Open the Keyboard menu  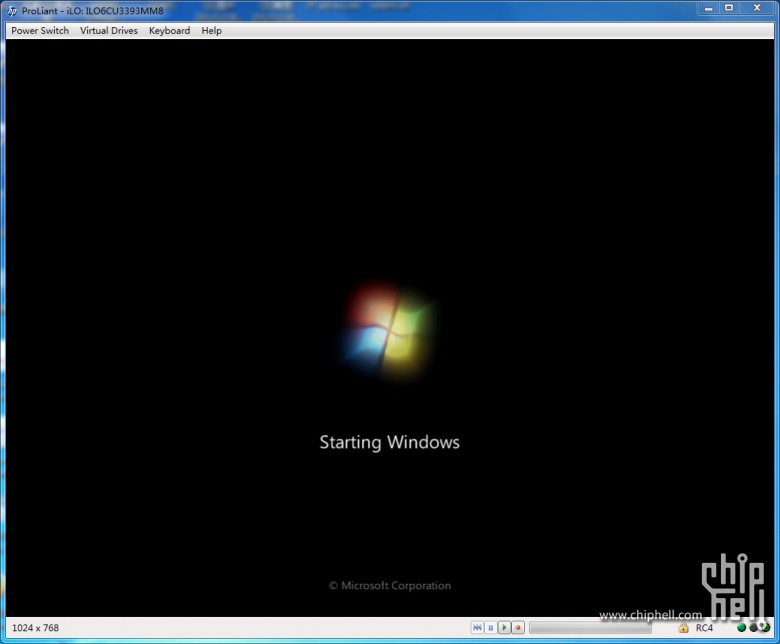[x=169, y=31]
